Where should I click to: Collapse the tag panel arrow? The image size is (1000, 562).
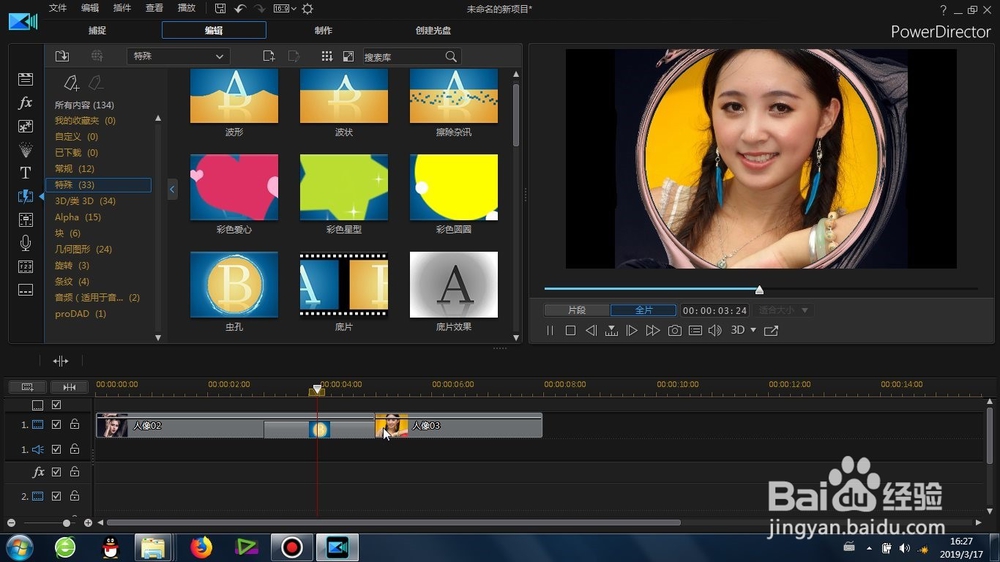[x=172, y=189]
